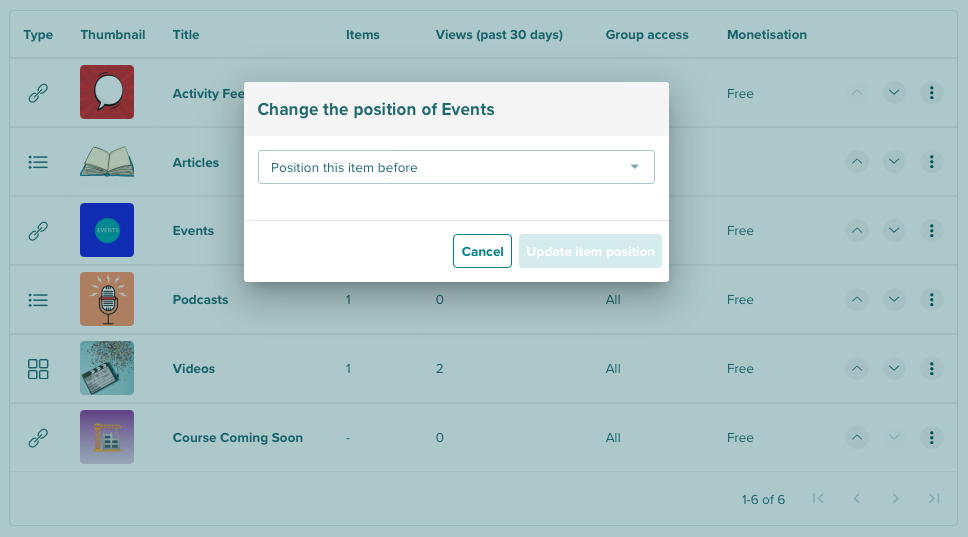
Task: Open more options for Videos row
Action: (x=932, y=368)
